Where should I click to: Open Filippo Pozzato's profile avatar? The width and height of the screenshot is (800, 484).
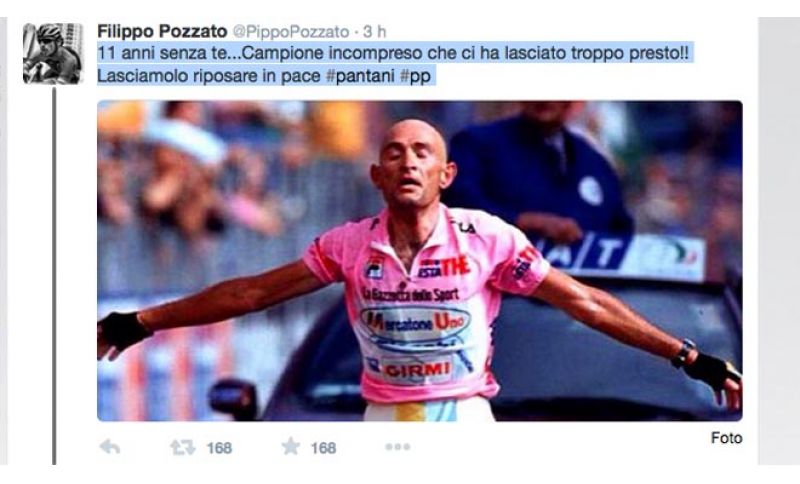(53, 54)
